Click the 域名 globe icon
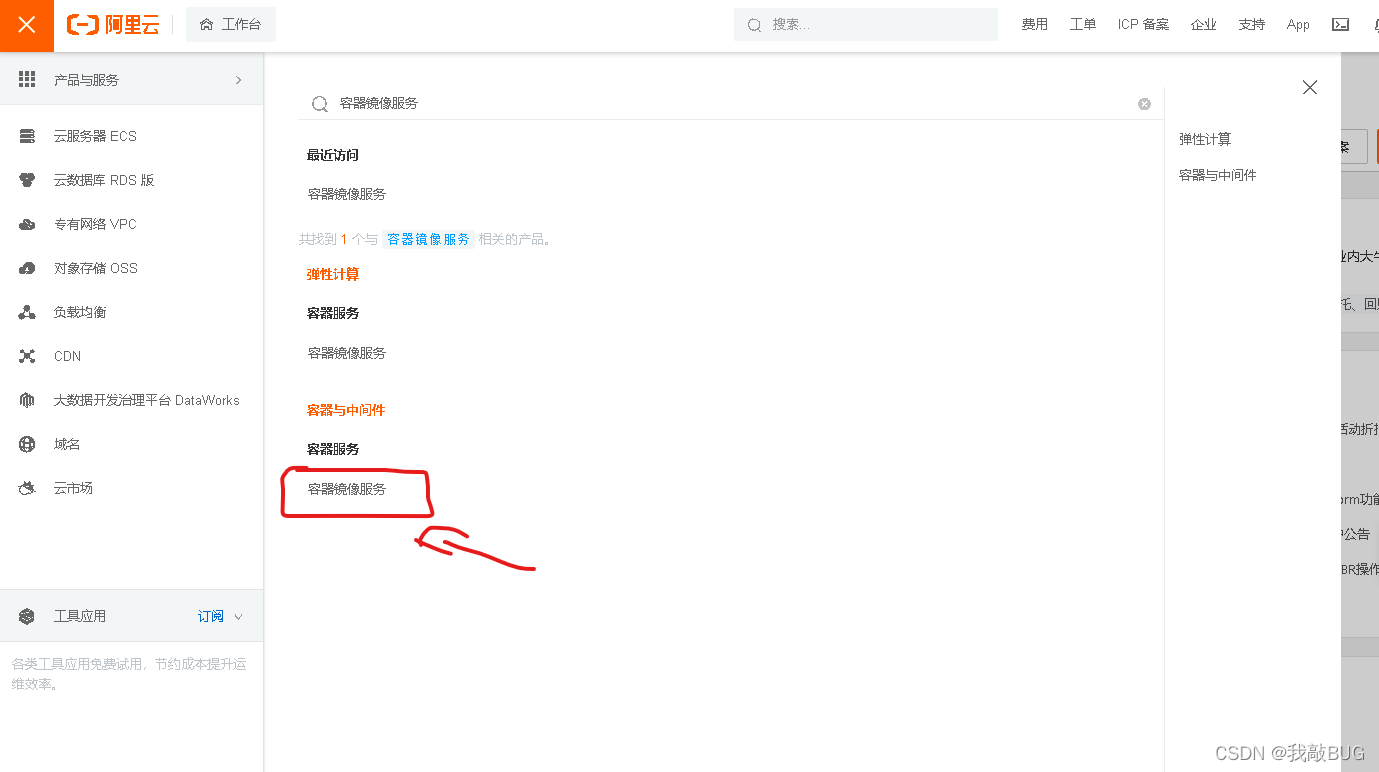The image size is (1379, 772). click(x=27, y=444)
